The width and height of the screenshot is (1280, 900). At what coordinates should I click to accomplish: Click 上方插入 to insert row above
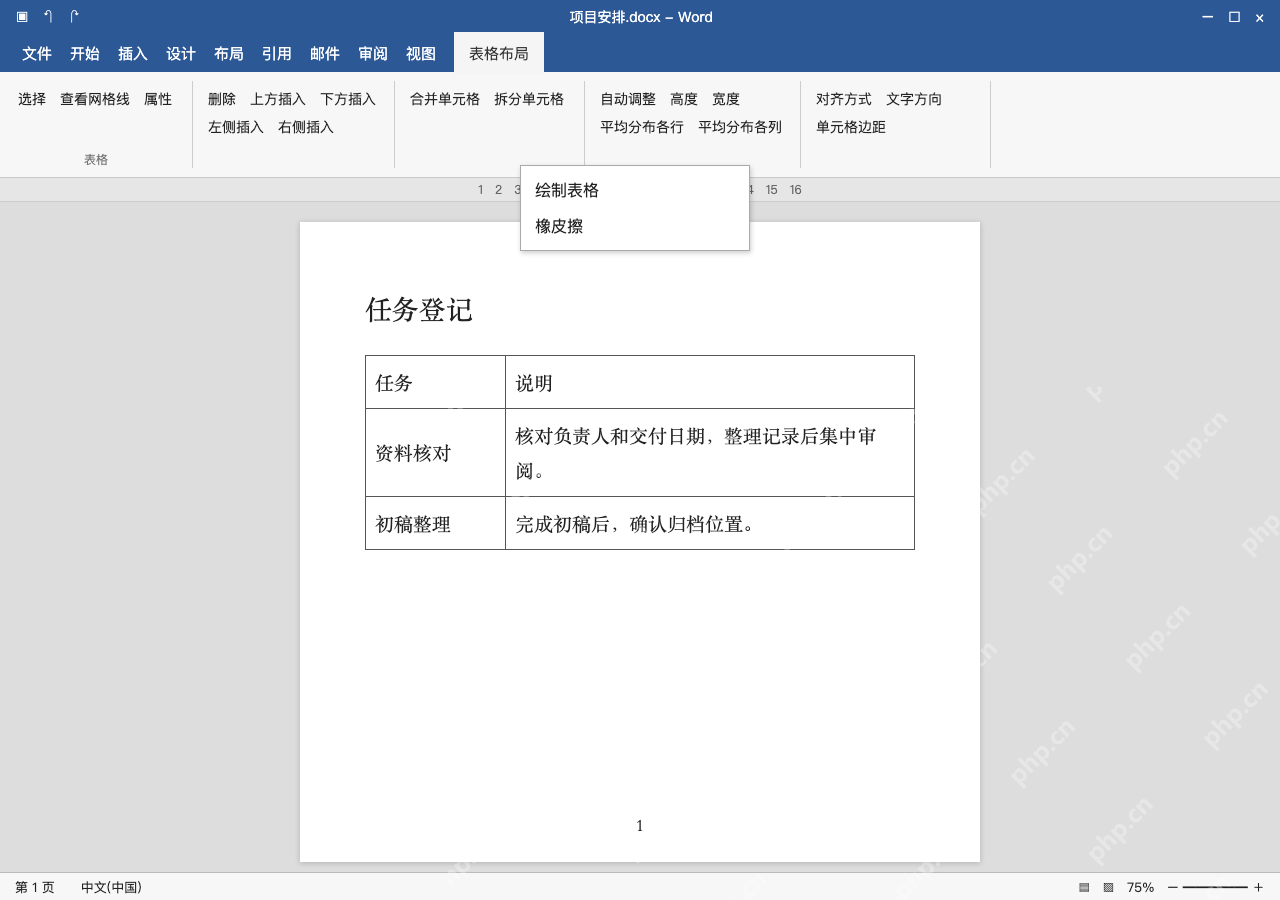click(278, 99)
